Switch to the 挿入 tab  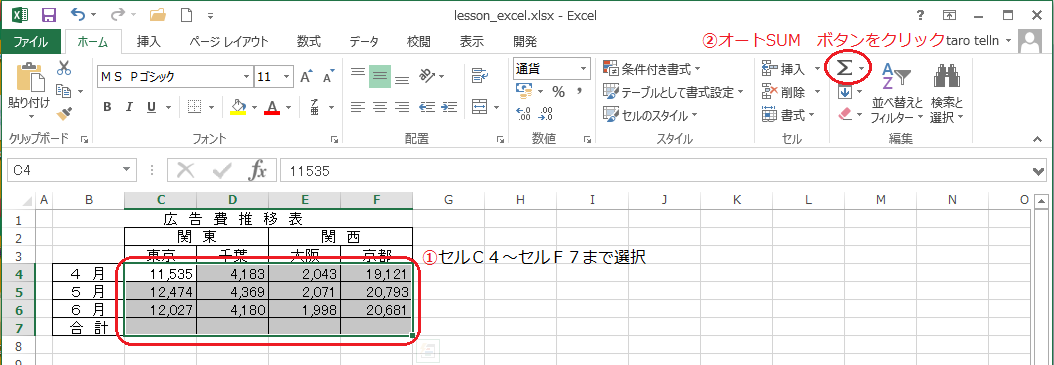coord(149,42)
